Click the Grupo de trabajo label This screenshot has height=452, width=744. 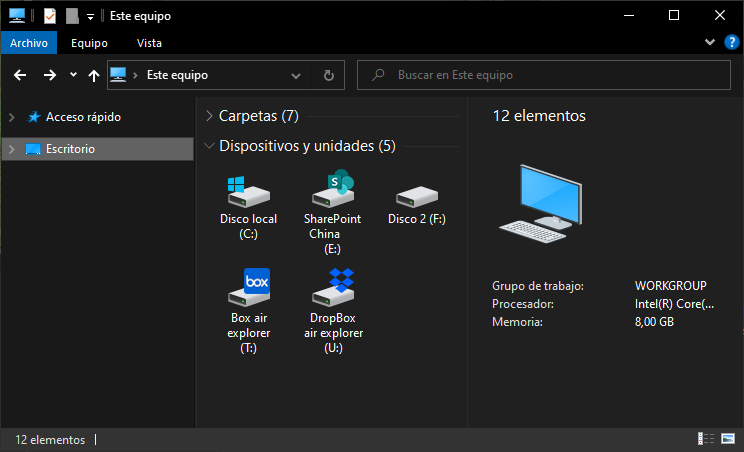[x=538, y=286]
